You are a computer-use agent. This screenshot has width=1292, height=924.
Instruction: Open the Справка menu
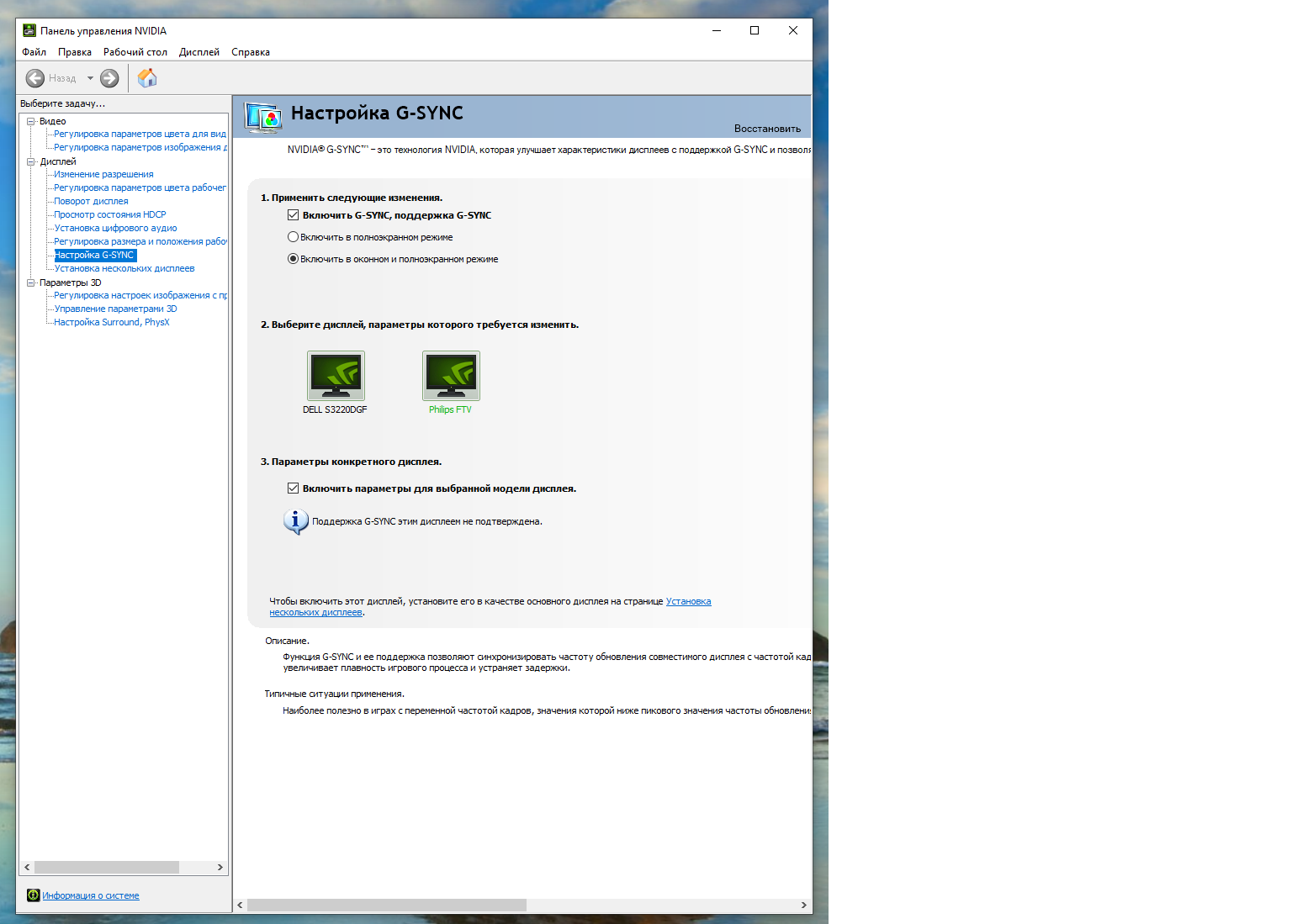pyautogui.click(x=251, y=52)
